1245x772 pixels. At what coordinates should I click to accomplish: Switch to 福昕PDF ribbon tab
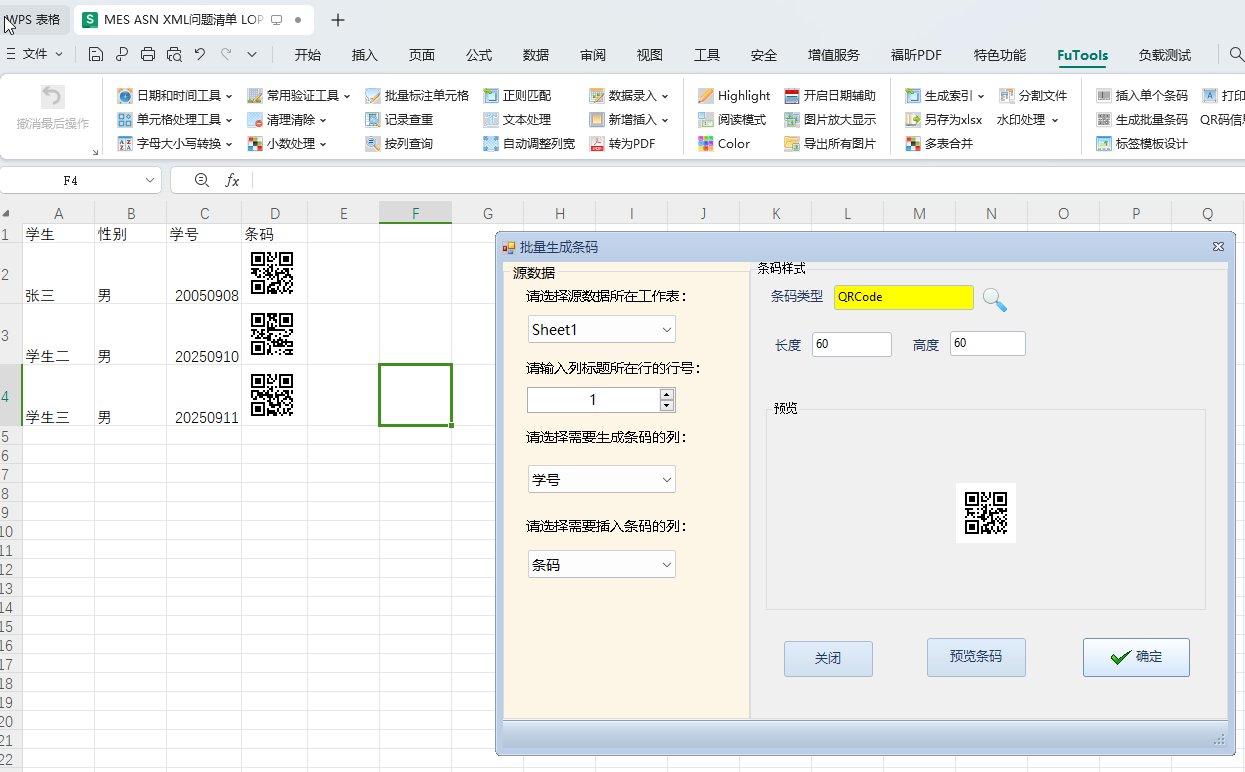(x=916, y=55)
